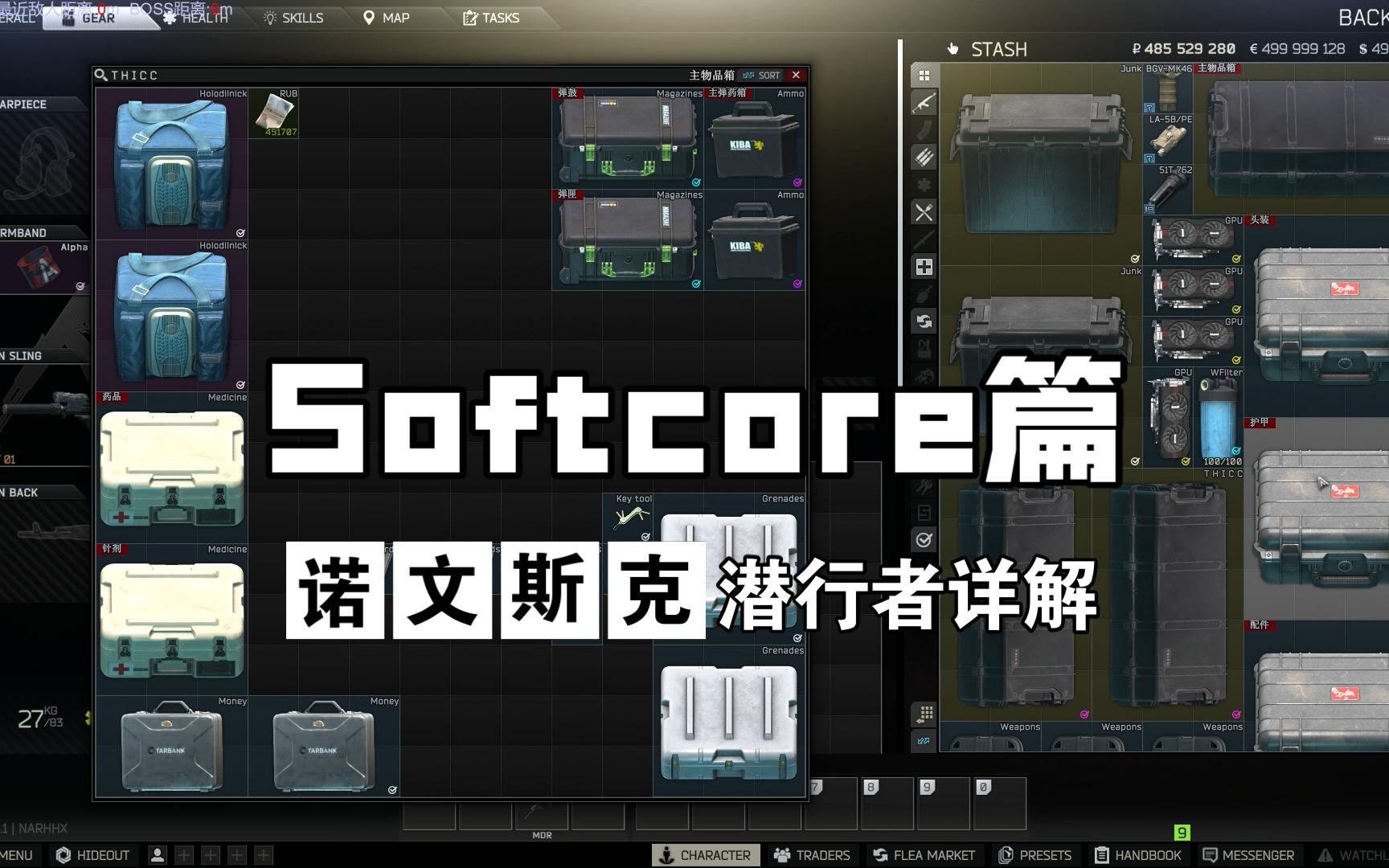
Task: Select the Alpha armband
Action: [x=44, y=267]
